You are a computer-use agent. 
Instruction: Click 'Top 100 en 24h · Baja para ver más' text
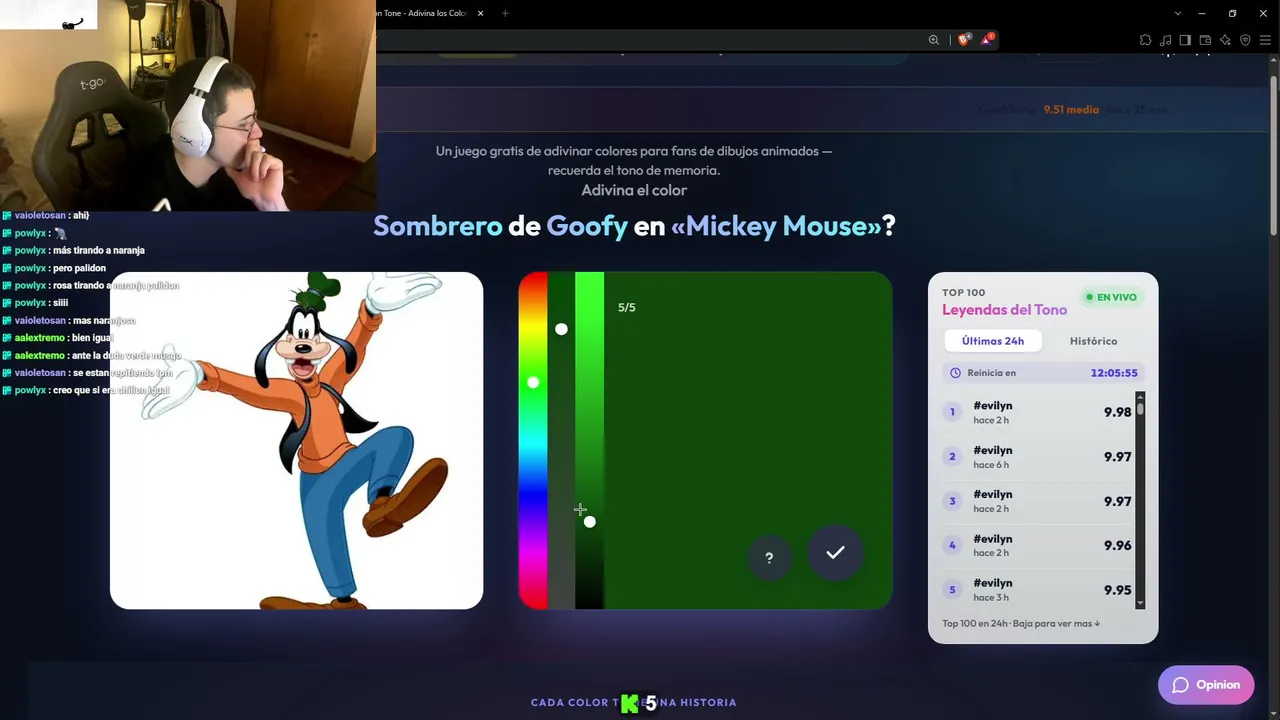click(1021, 624)
